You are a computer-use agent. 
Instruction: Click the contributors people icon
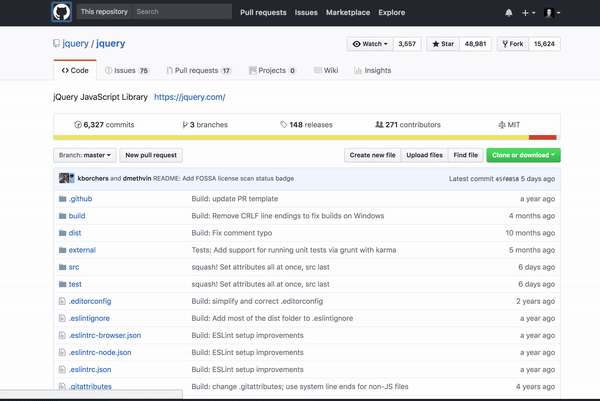pos(379,125)
